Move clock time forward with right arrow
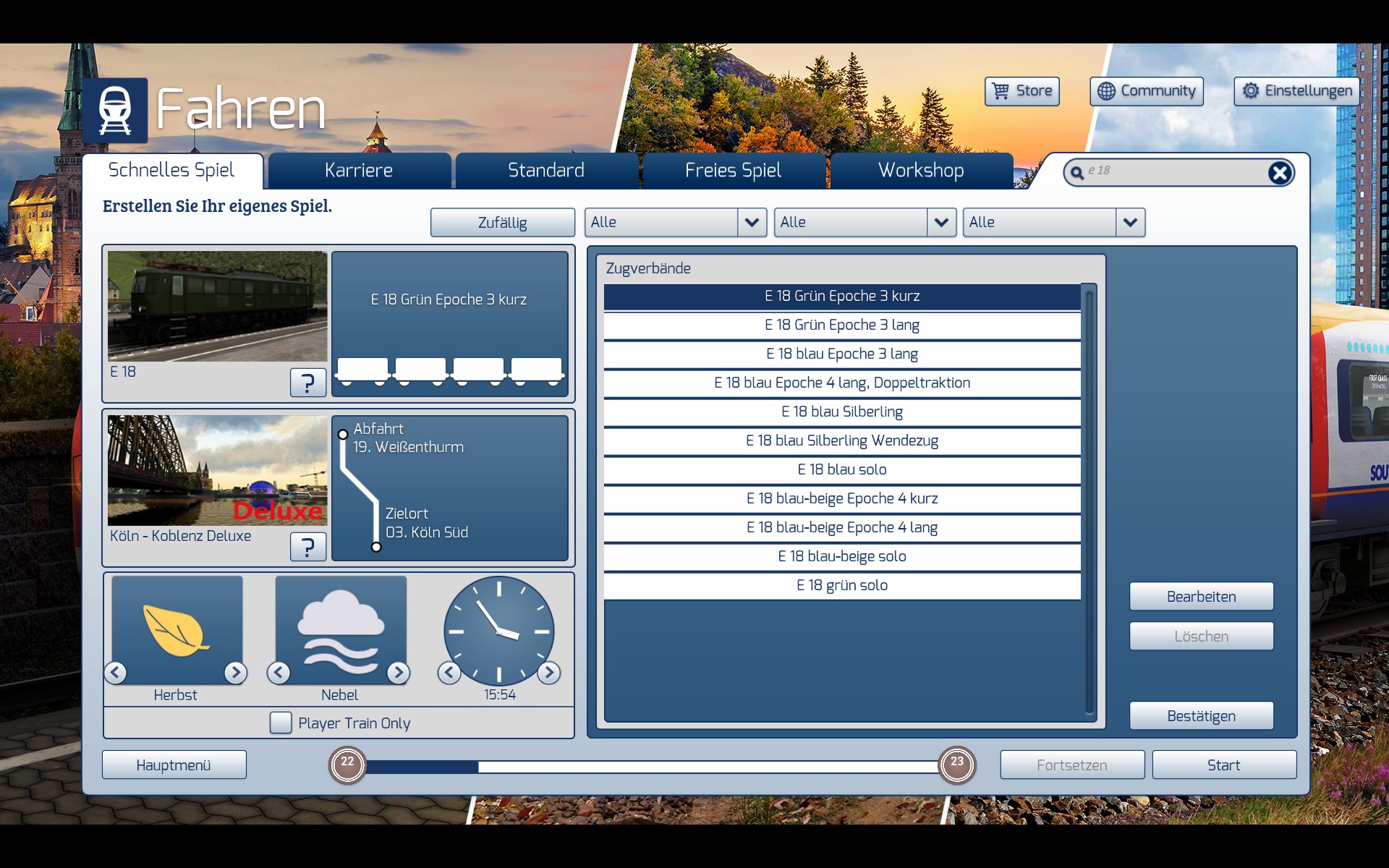Image resolution: width=1389 pixels, height=868 pixels. click(x=549, y=673)
